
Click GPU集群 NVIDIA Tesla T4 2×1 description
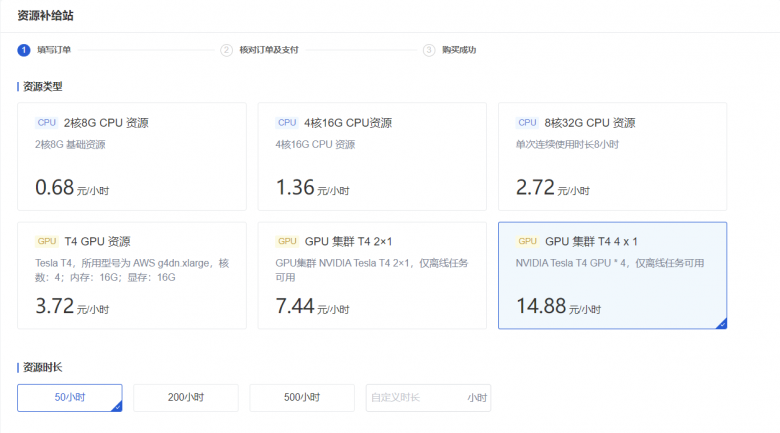[x=372, y=270]
